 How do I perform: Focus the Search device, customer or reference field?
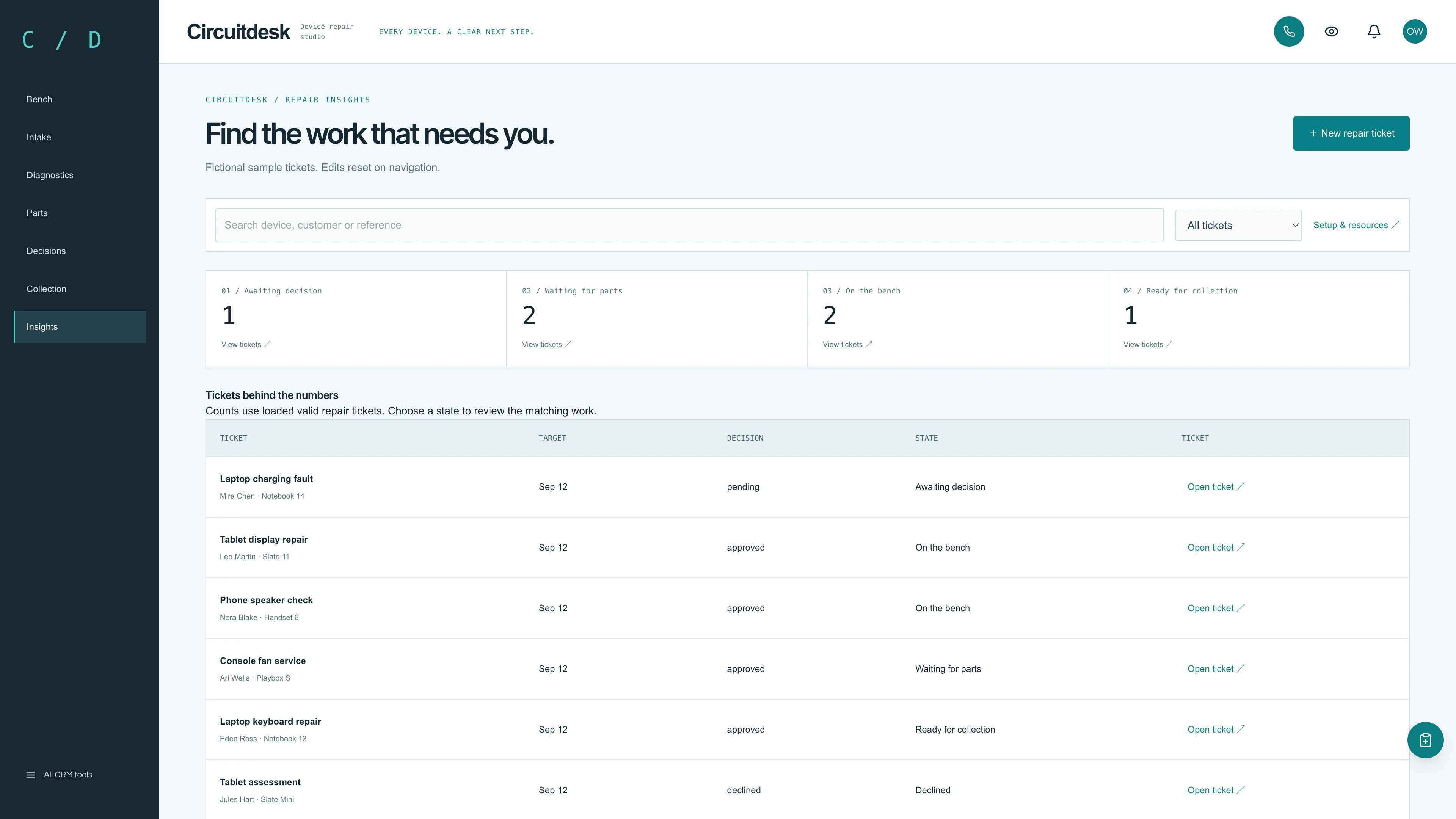point(689,225)
